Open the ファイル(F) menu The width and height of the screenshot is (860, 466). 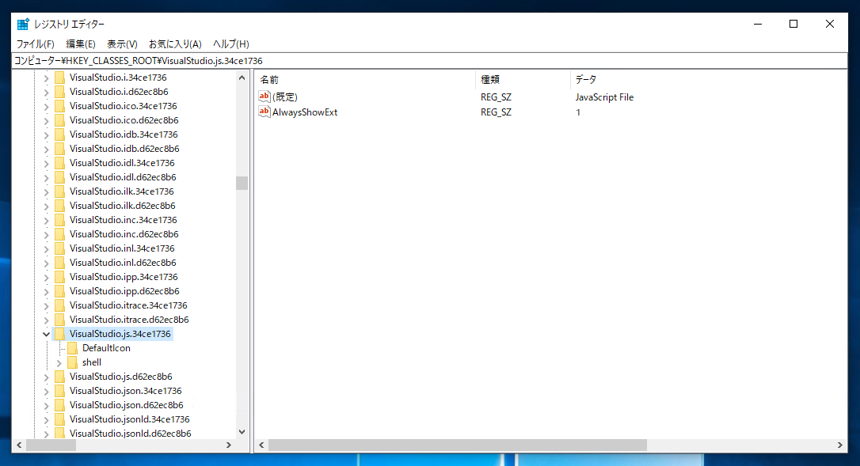[35, 44]
